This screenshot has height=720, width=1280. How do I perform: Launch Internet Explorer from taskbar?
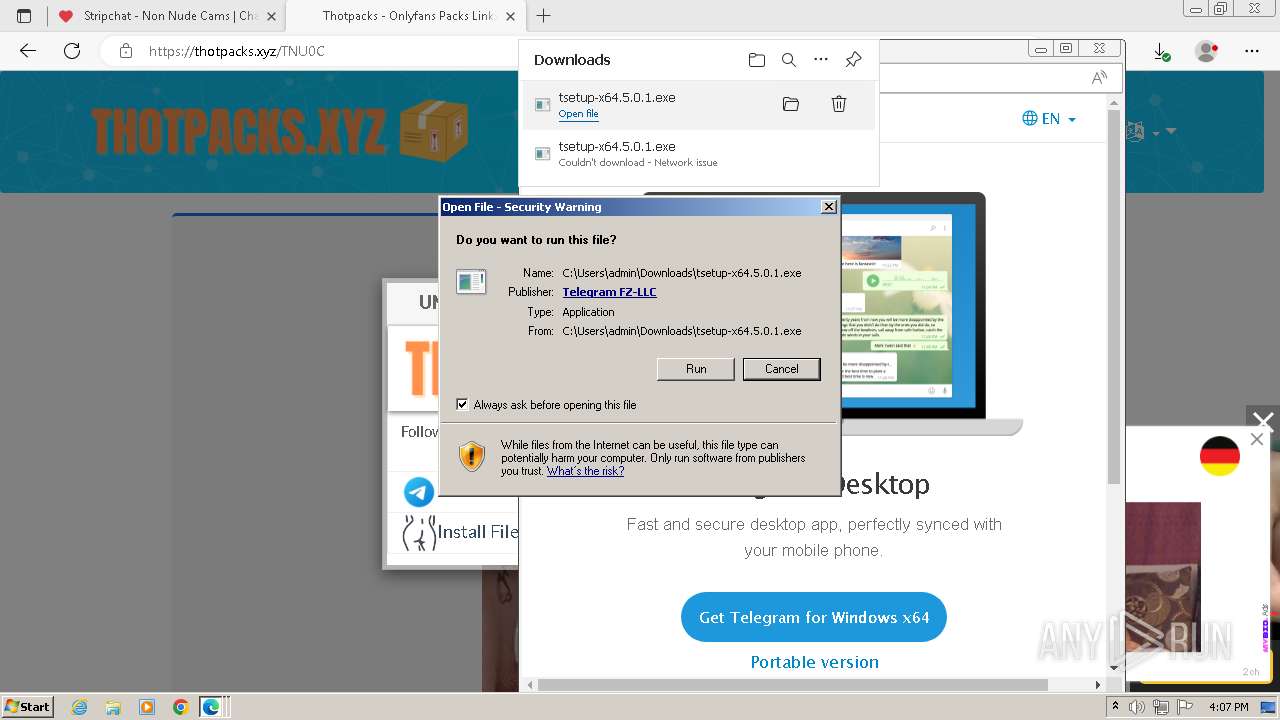coord(80,707)
